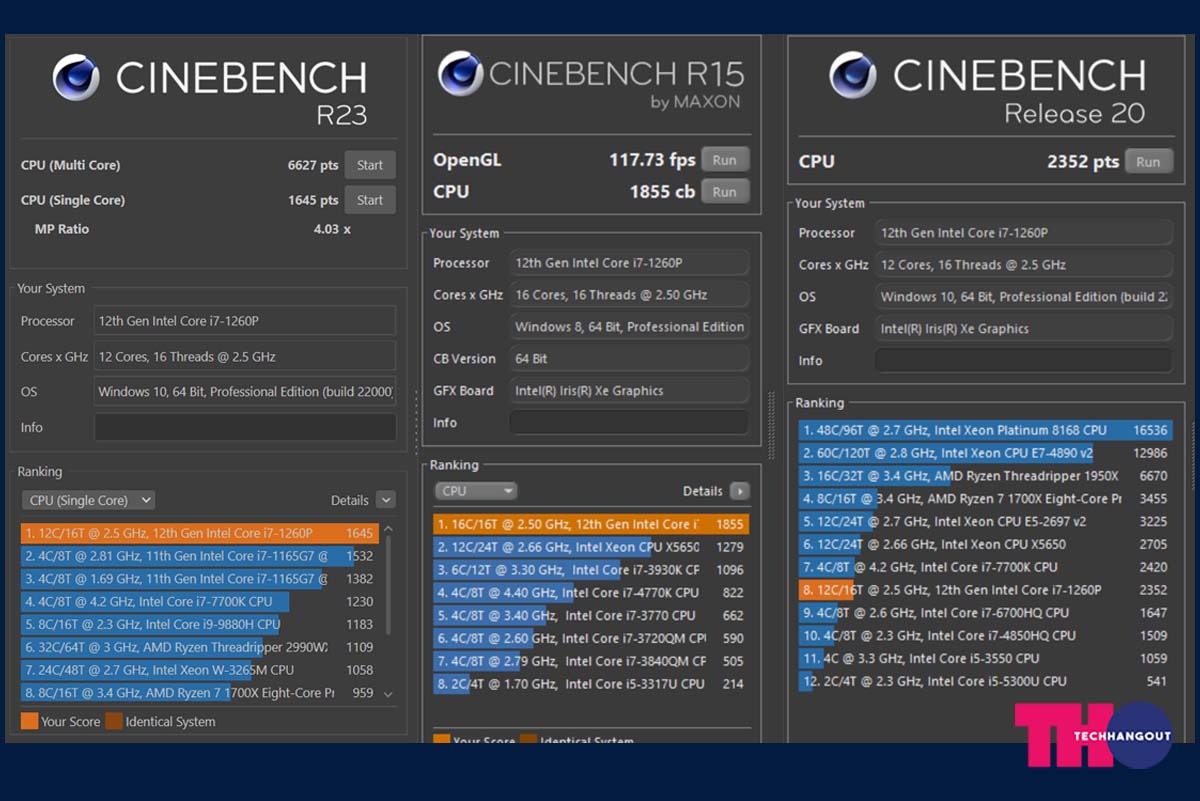The image size is (1200, 801).
Task: Select R20 row Intel Xeon CPU E7-4890 v2
Action: click(986, 454)
